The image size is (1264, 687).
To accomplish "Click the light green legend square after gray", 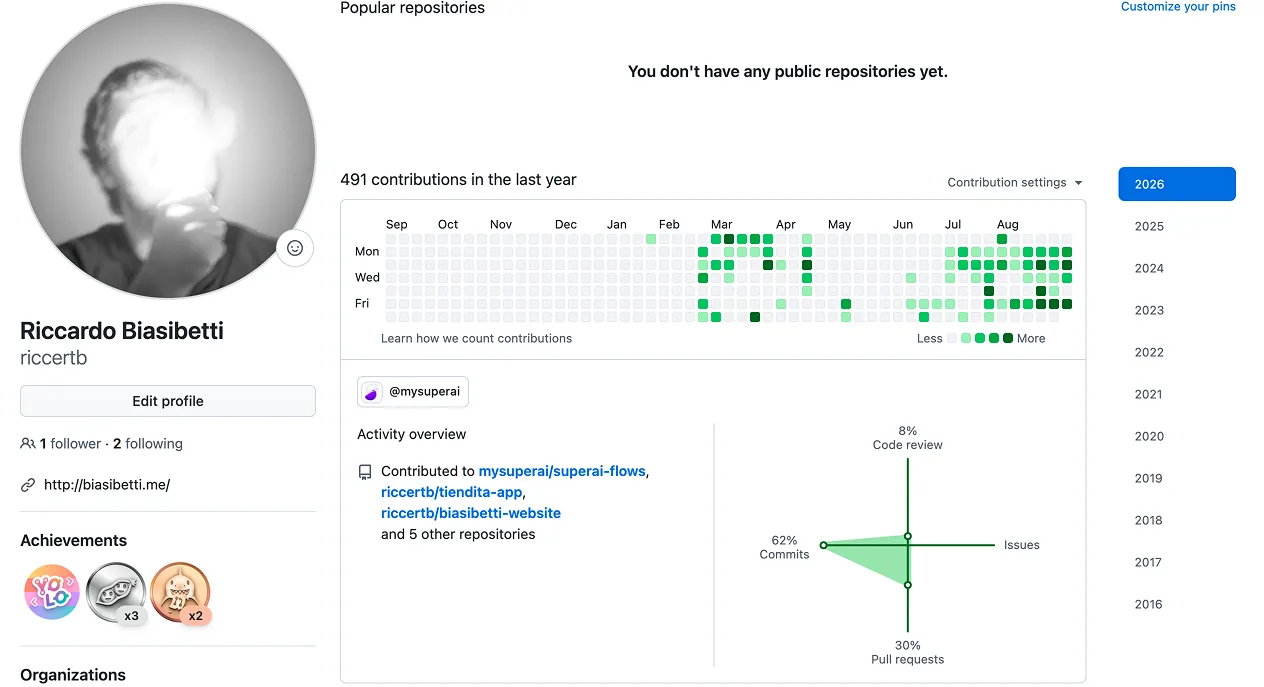I will pyautogui.click(x=966, y=338).
